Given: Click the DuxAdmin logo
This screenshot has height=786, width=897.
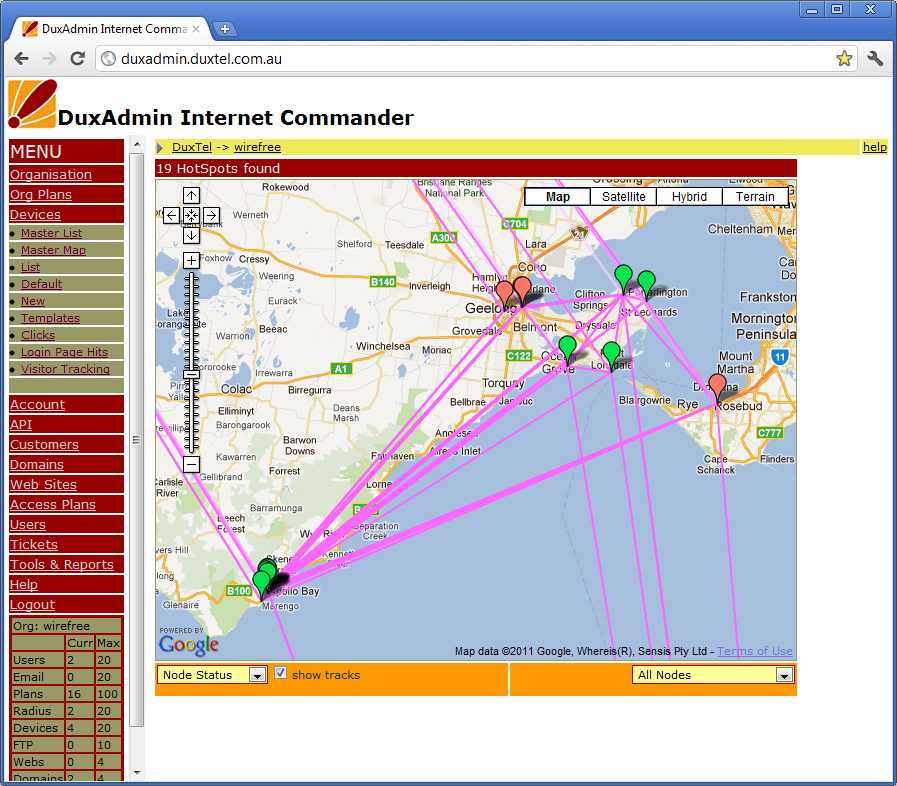Looking at the screenshot, I should (x=33, y=104).
